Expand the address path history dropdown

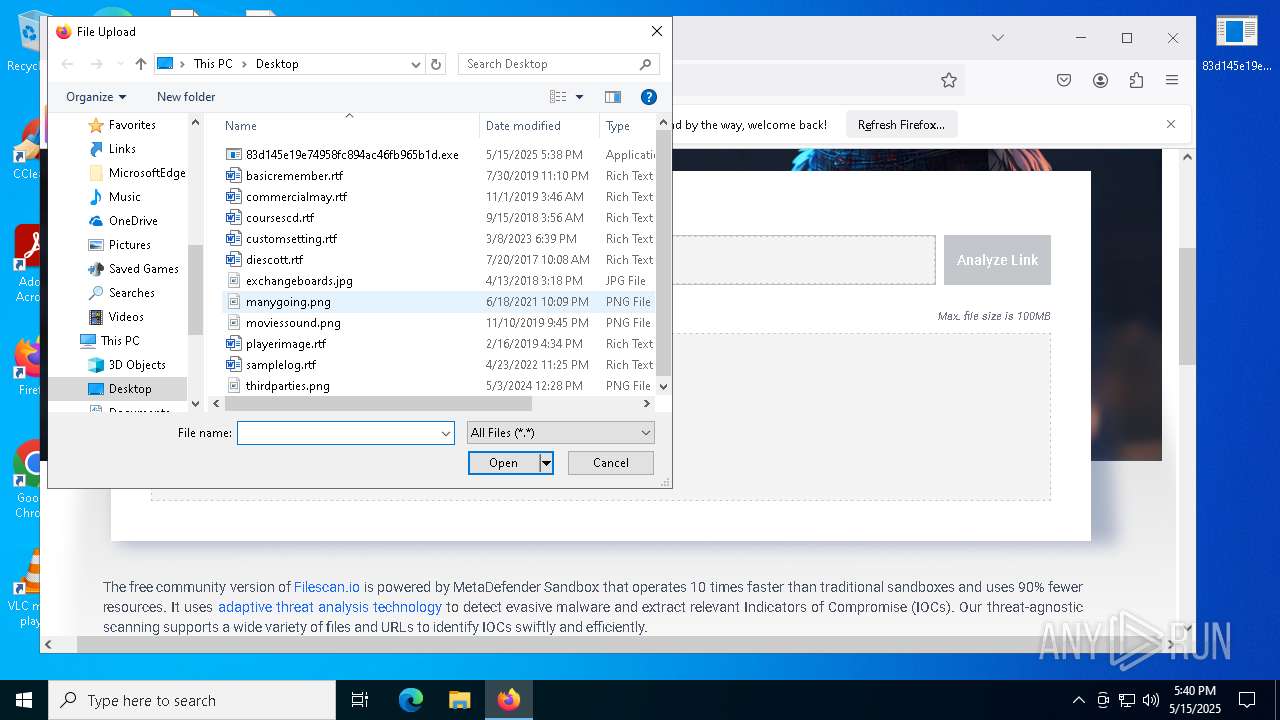point(416,64)
